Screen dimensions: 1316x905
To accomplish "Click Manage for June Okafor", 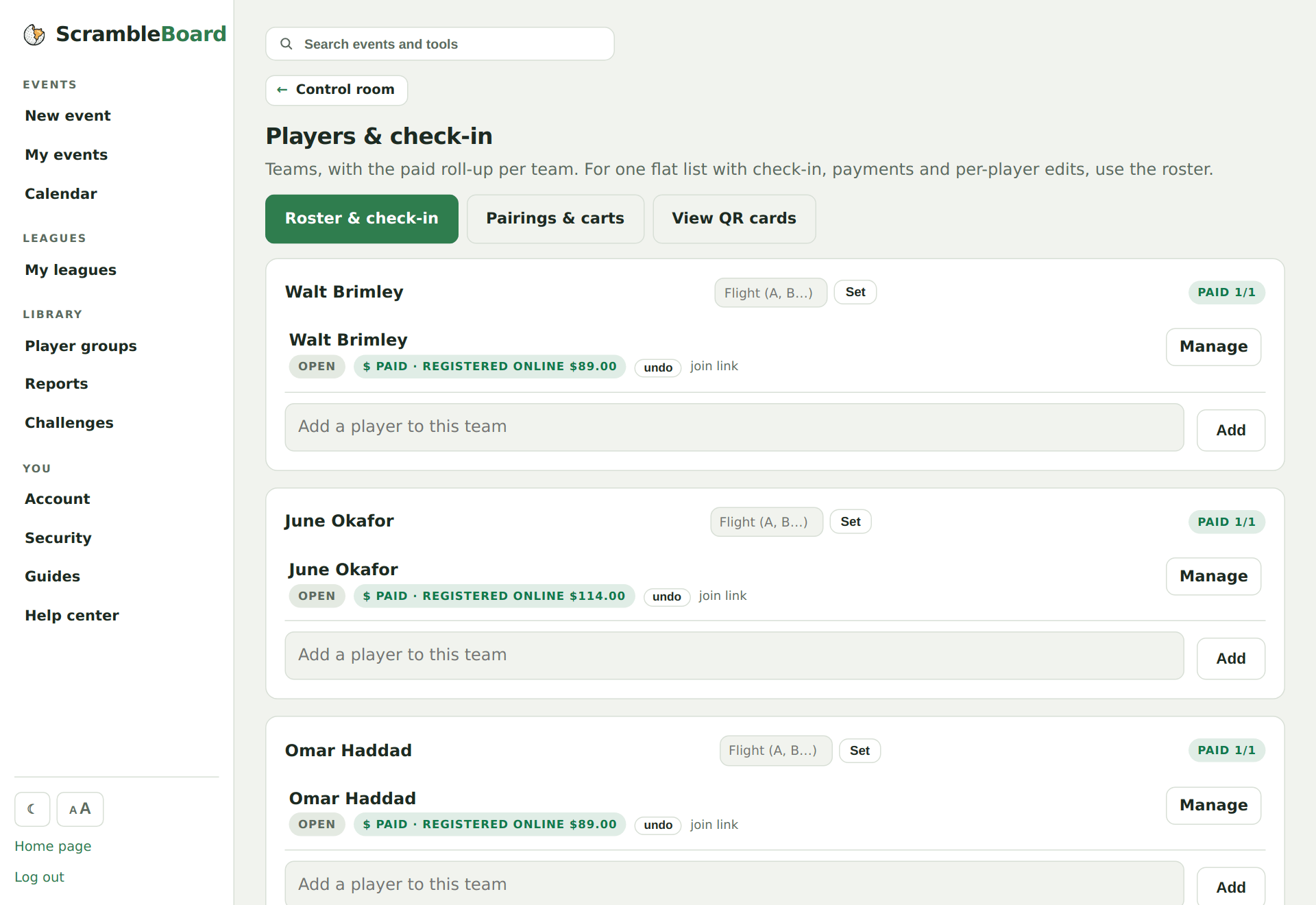I will pyautogui.click(x=1213, y=577).
